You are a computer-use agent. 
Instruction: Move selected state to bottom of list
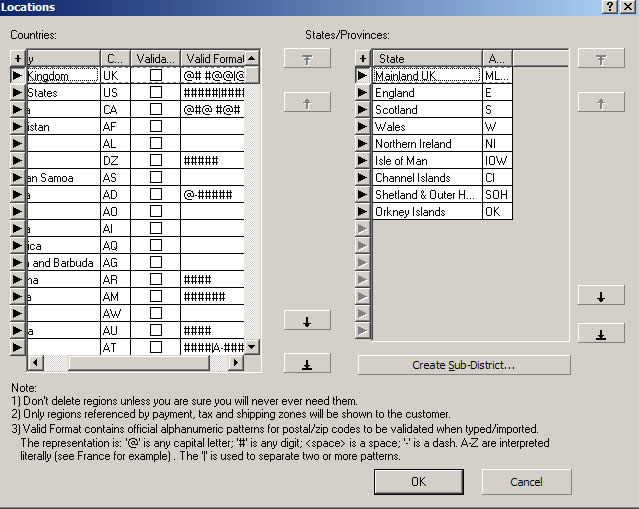pos(600,334)
